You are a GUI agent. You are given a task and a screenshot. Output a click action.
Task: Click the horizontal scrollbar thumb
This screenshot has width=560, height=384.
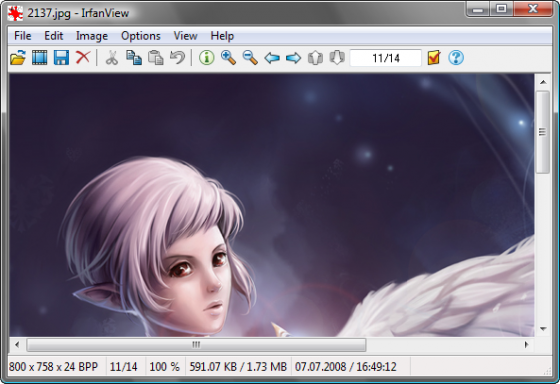pyautogui.click(x=196, y=345)
